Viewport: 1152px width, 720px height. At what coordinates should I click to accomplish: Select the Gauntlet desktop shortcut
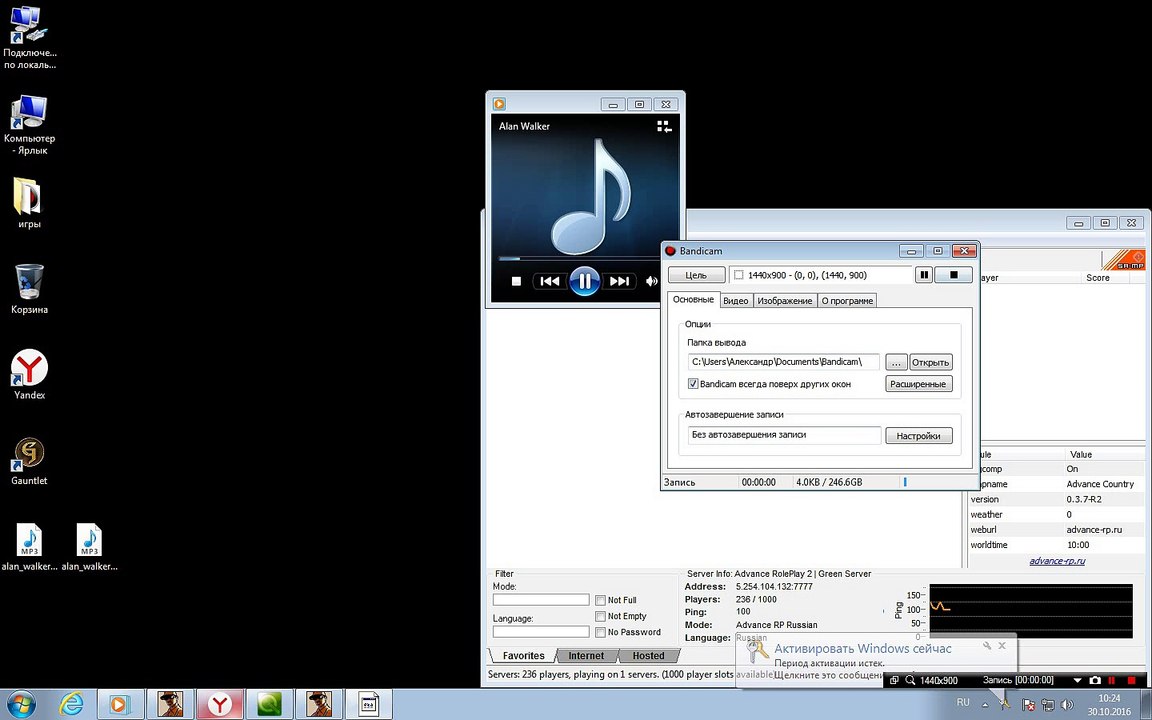coord(29,461)
